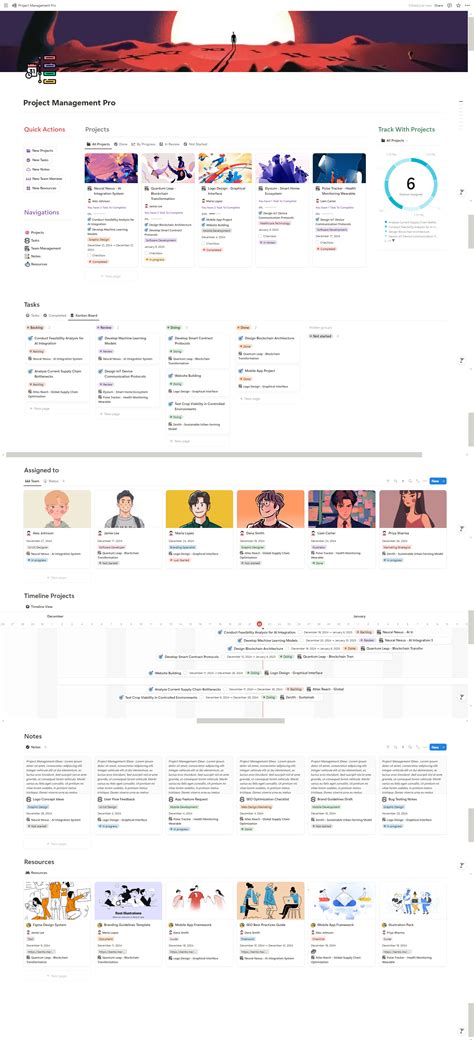Open Liam Carter team member portrait
The image size is (474, 1043).
tap(342, 509)
